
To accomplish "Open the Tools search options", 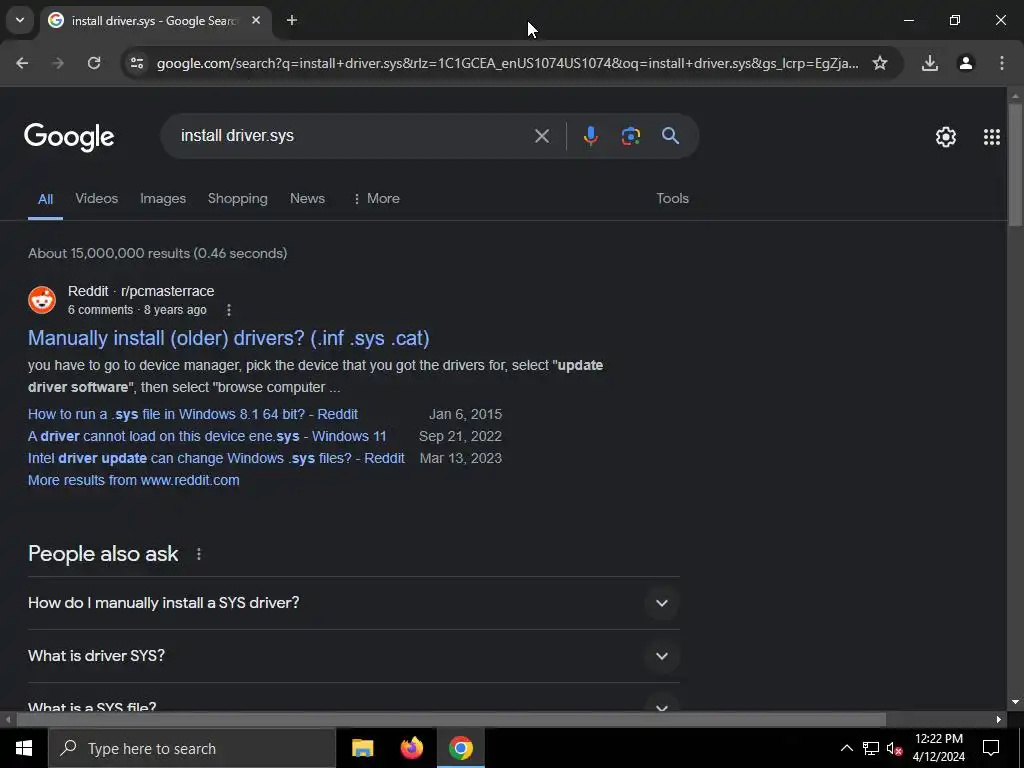I will [672, 199].
